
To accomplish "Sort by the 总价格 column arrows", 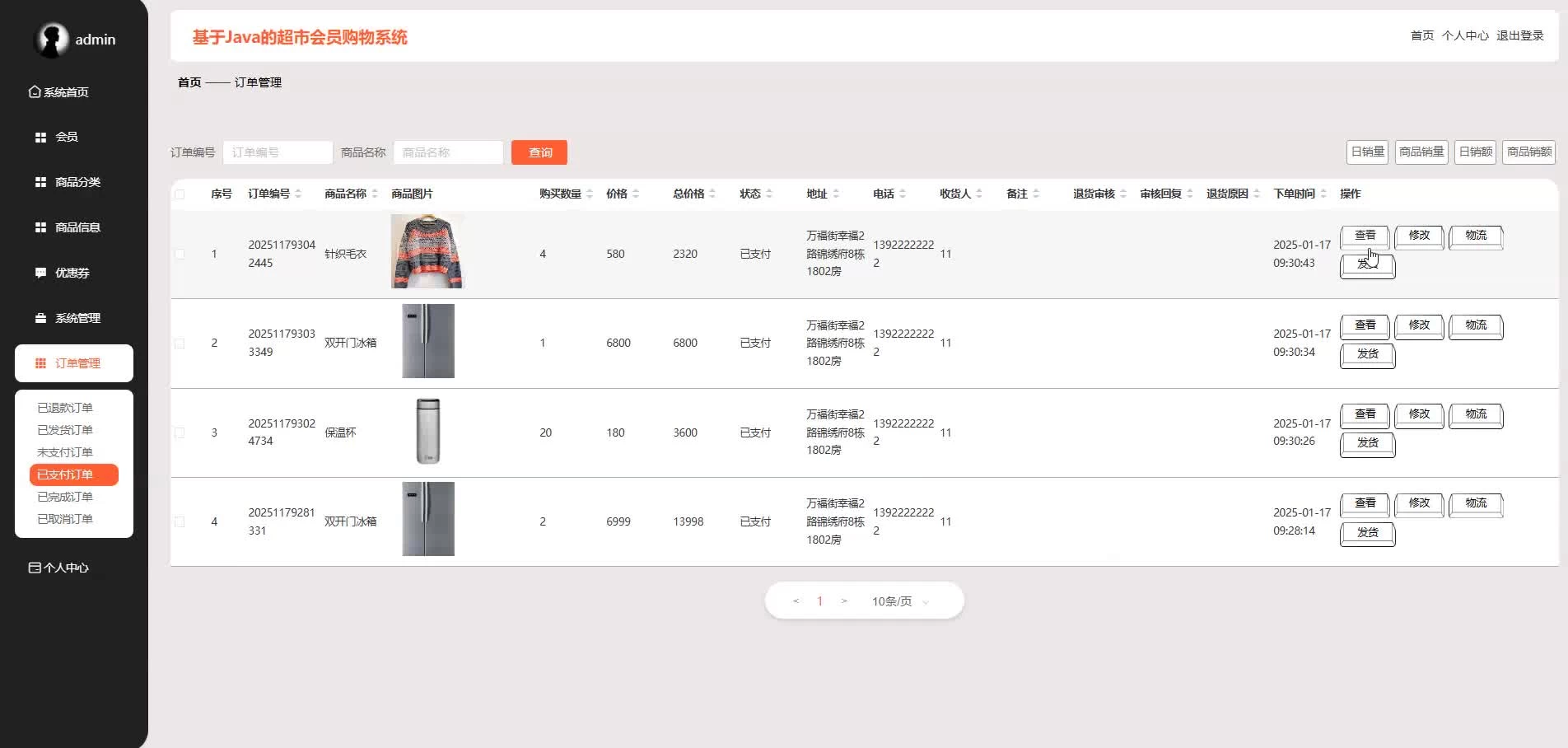I will coord(712,194).
